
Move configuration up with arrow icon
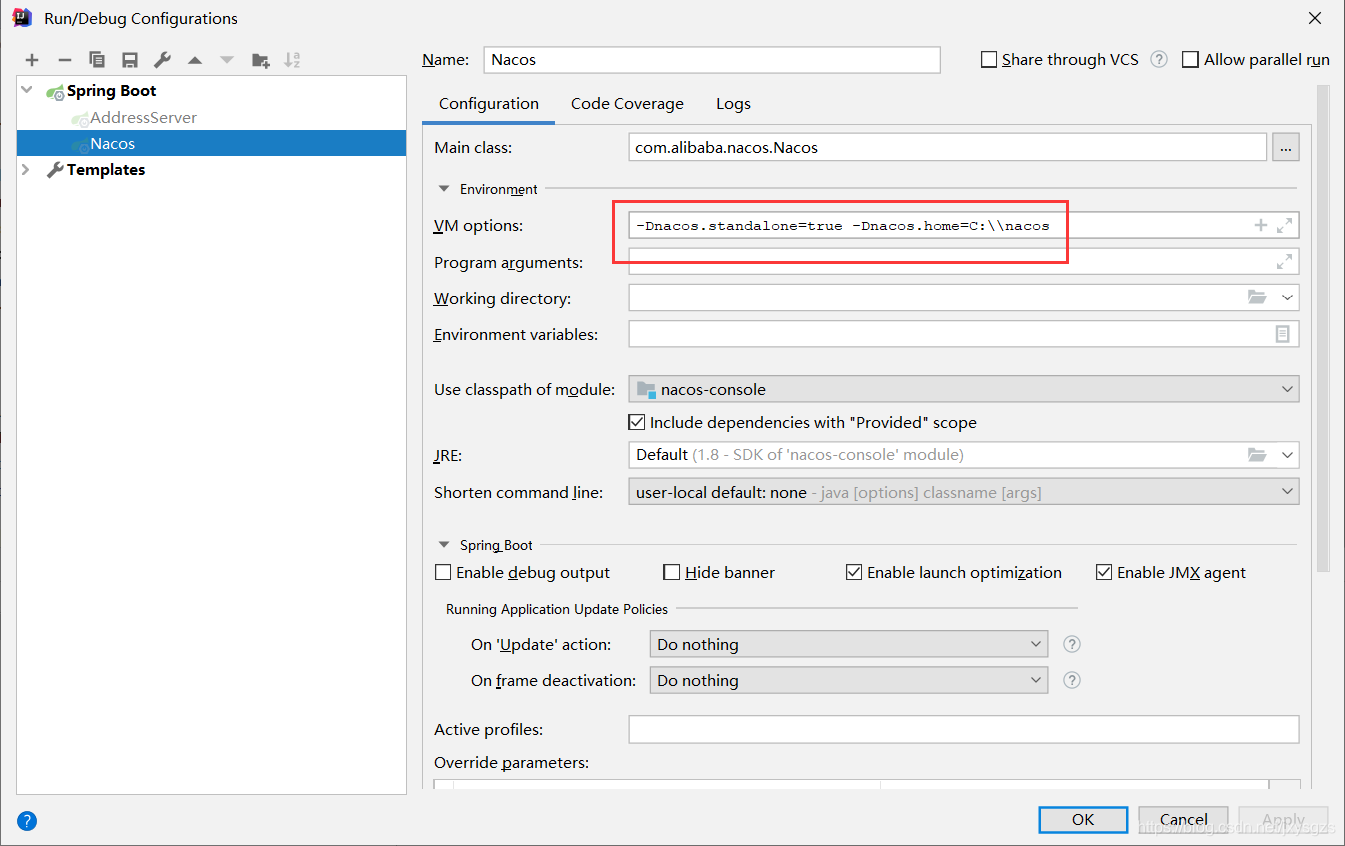point(195,60)
